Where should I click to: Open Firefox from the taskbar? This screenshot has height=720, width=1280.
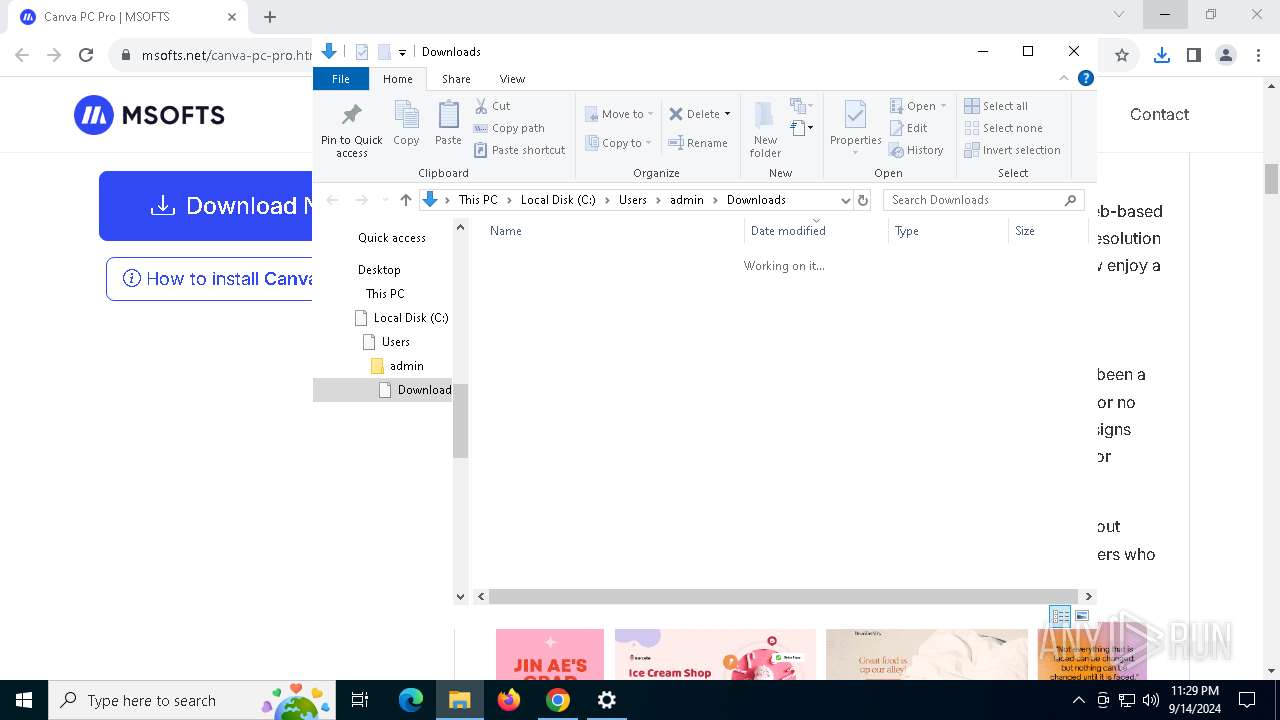(509, 700)
